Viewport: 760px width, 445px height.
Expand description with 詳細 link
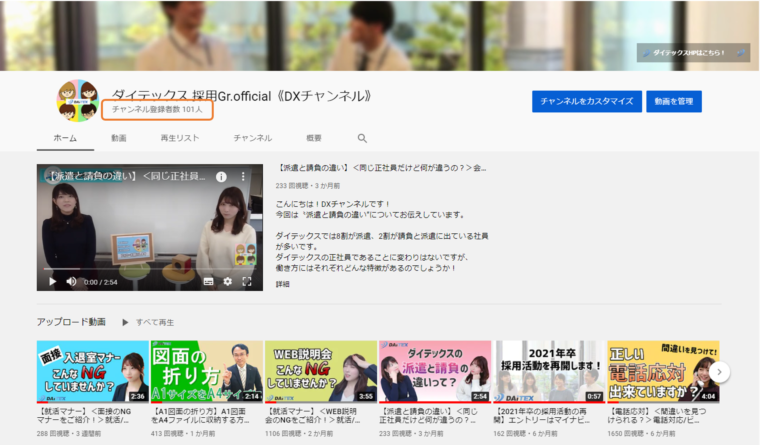pyautogui.click(x=283, y=284)
